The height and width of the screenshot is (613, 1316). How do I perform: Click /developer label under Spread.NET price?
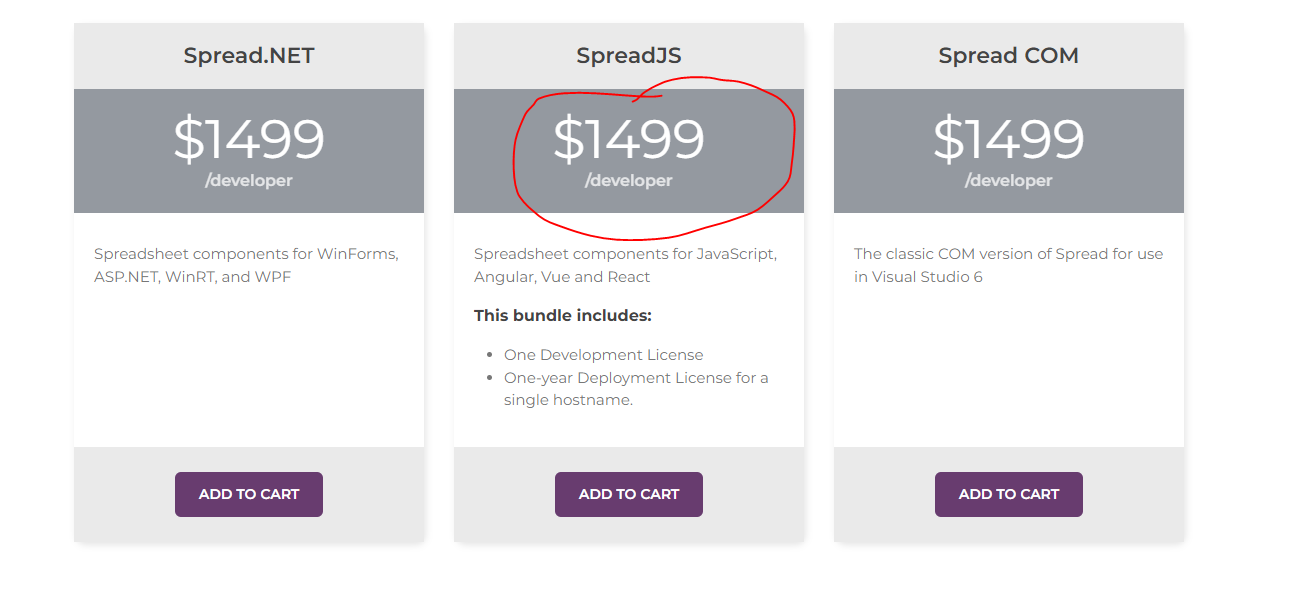click(x=249, y=181)
